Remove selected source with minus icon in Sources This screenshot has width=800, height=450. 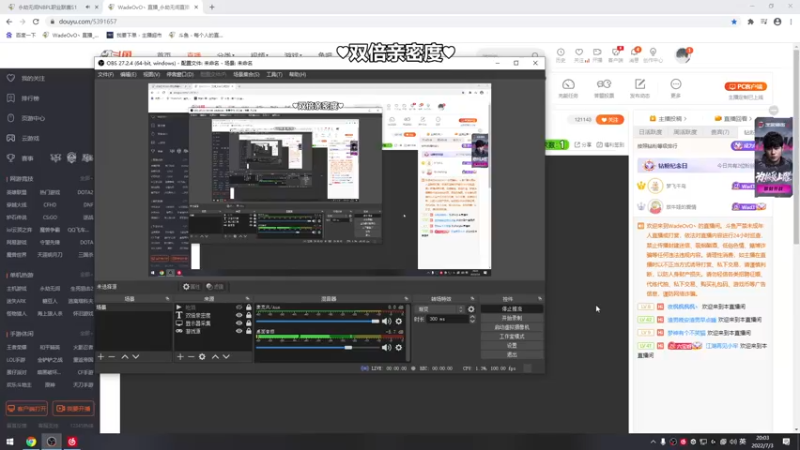(191, 357)
